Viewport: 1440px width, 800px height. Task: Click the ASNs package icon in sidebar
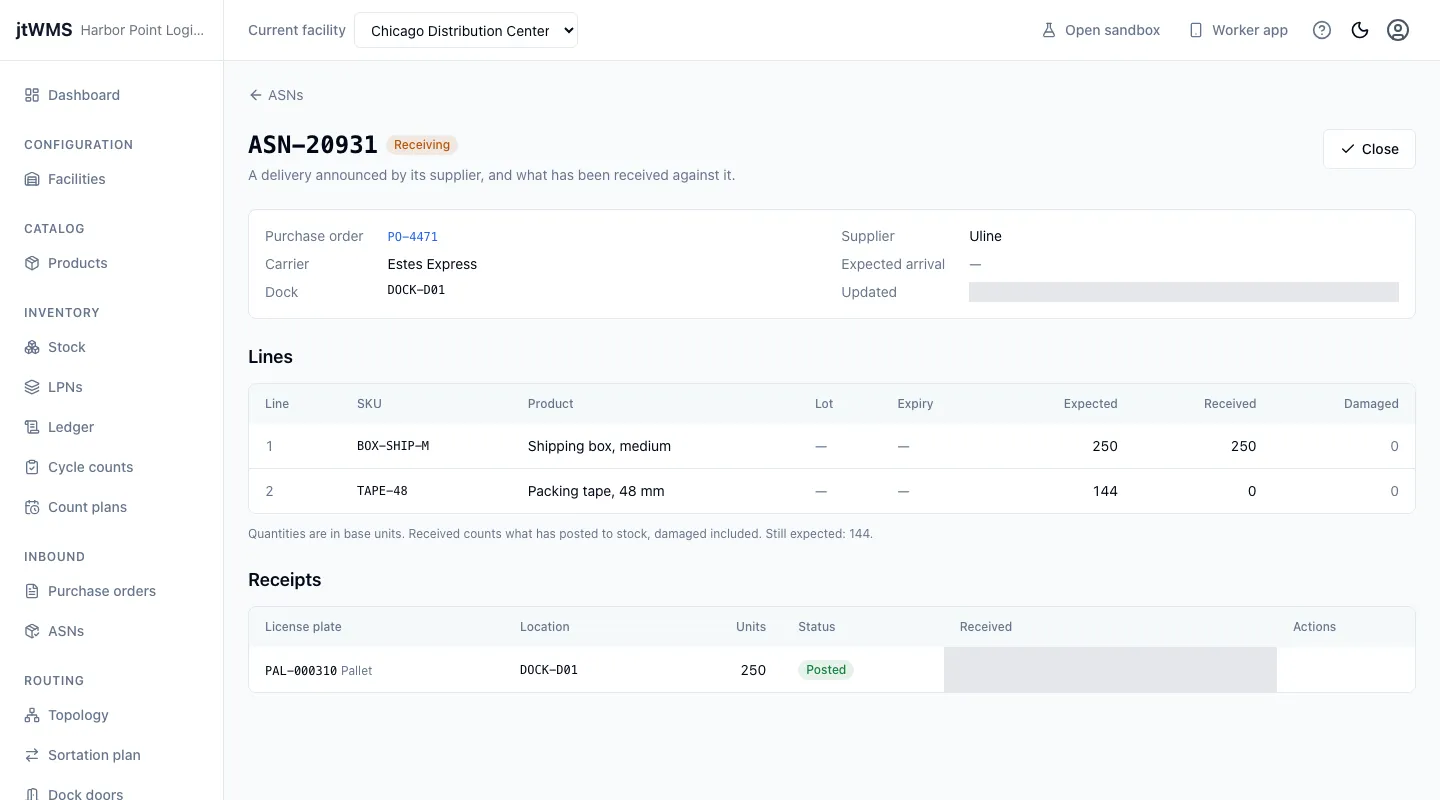click(32, 631)
